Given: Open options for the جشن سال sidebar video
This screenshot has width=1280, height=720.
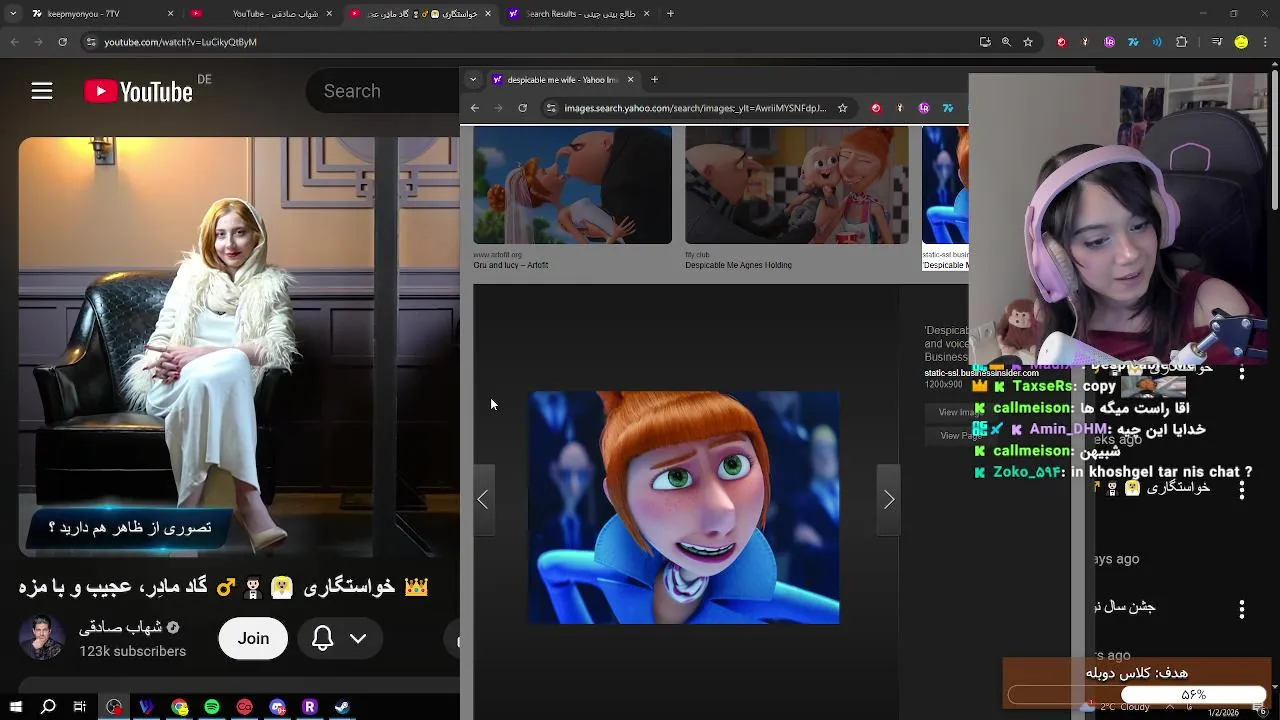Looking at the screenshot, I should coord(1242,608).
